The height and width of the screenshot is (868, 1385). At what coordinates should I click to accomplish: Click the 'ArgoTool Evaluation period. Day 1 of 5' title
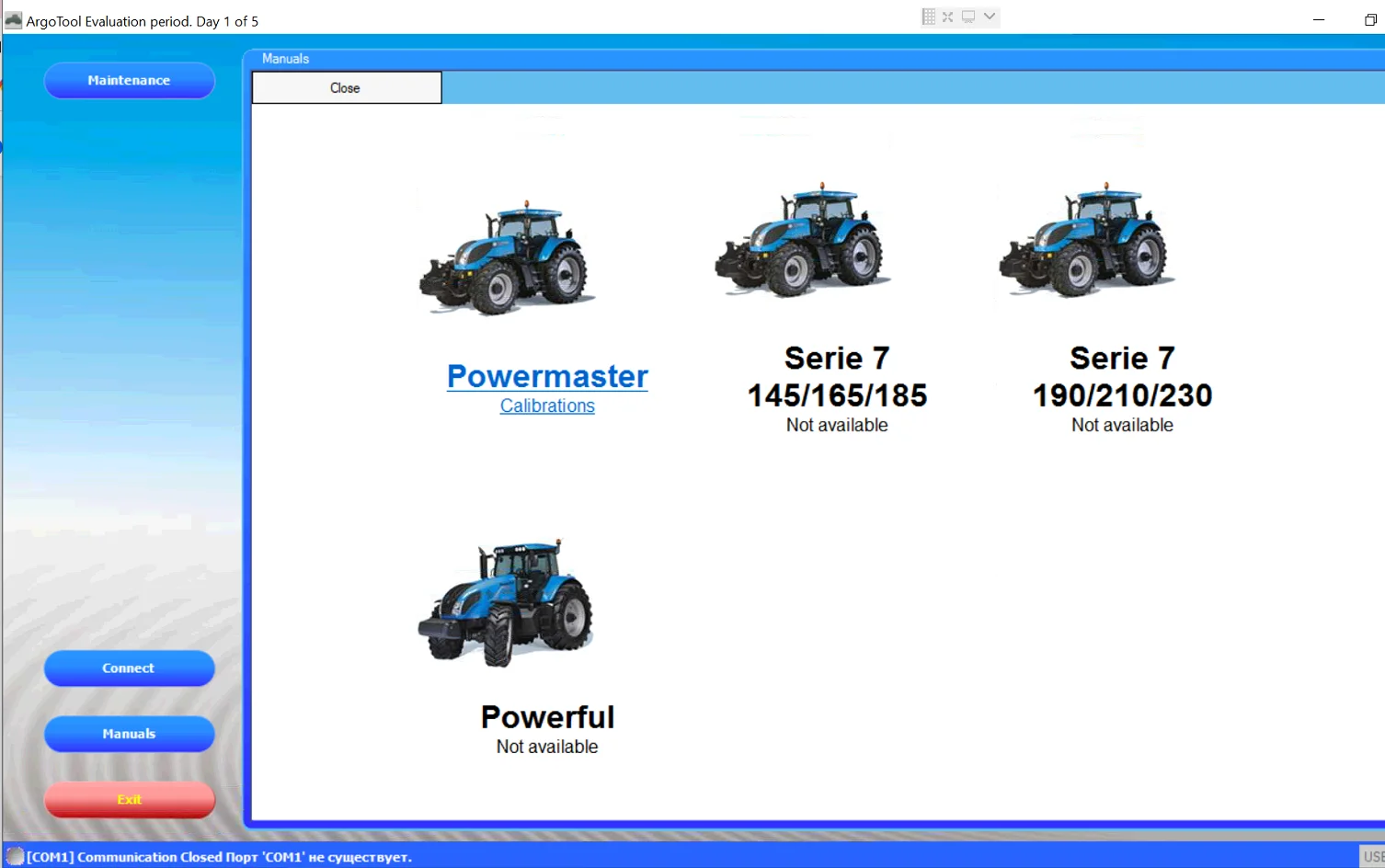tap(143, 21)
